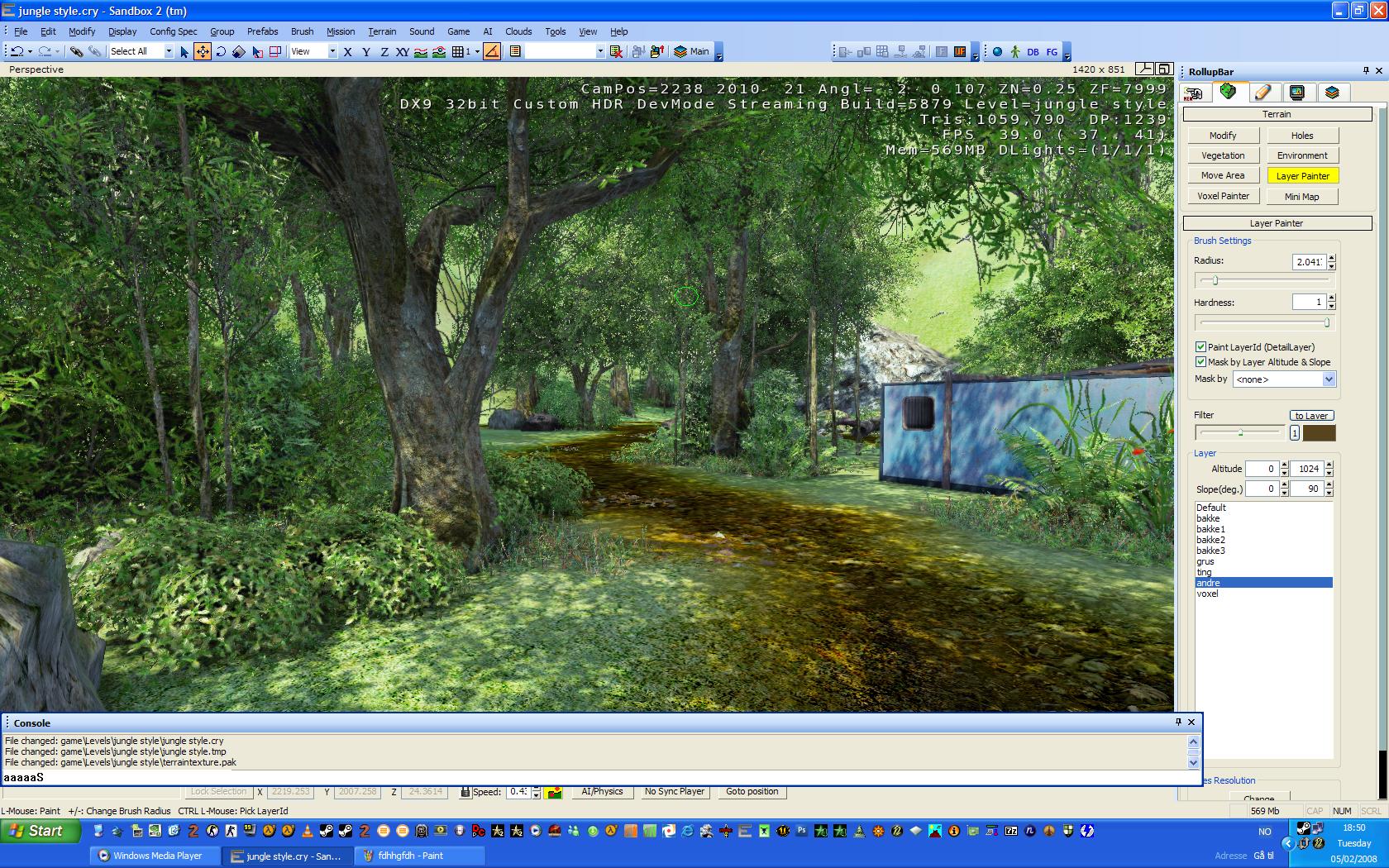Screen dimensions: 1389x868
Task: Open the Config Spec menu
Action: pyautogui.click(x=174, y=31)
